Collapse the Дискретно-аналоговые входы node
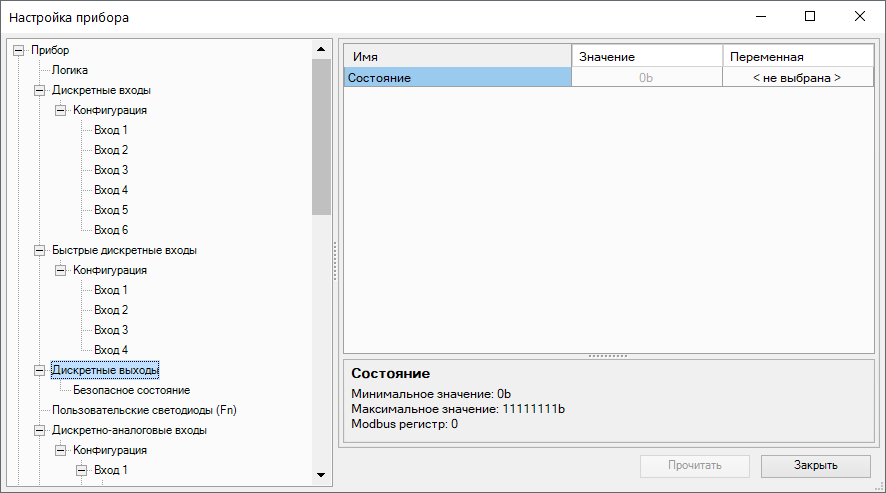 (x=39, y=430)
